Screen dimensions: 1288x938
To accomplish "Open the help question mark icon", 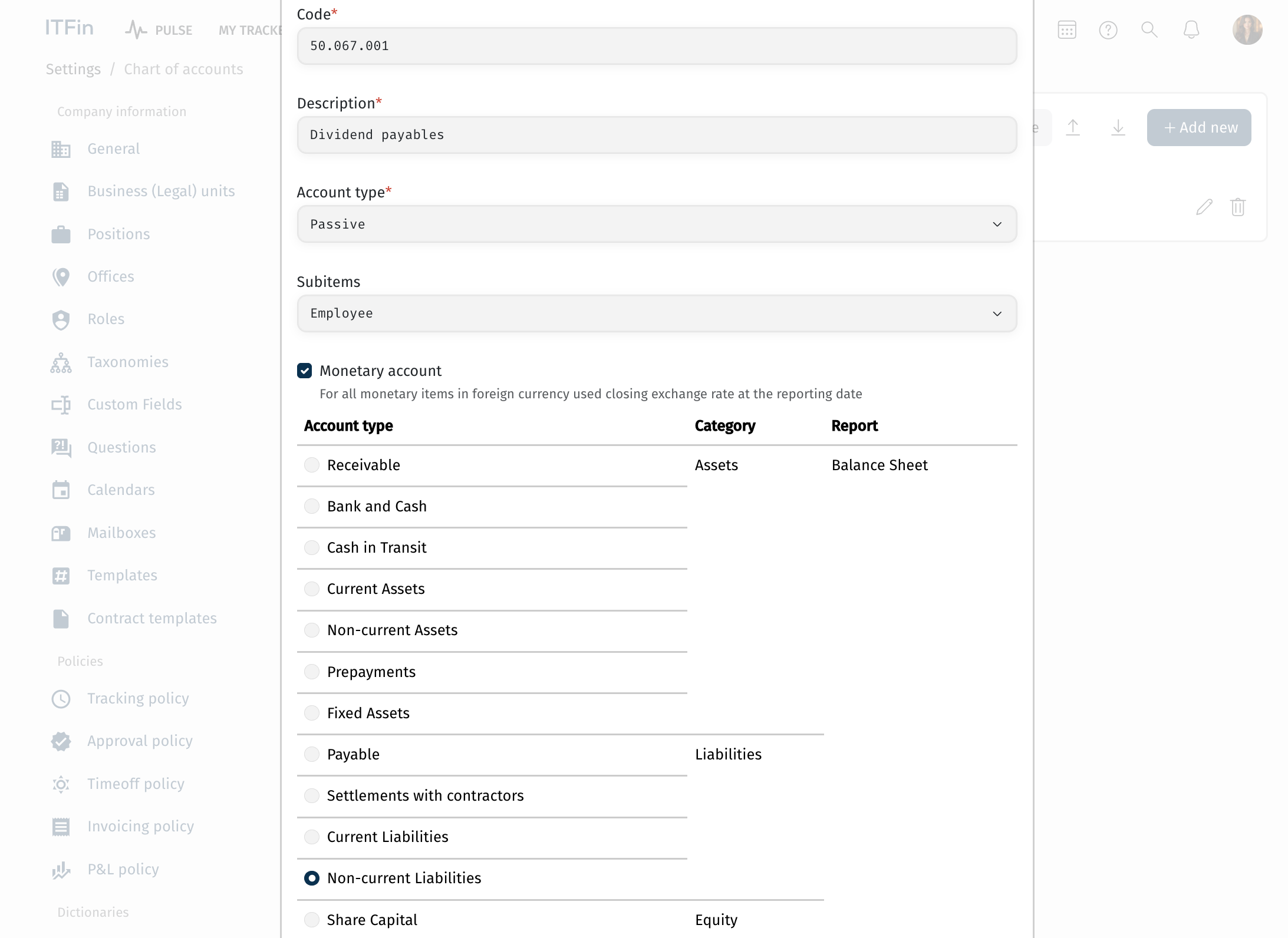I will coord(1108,29).
